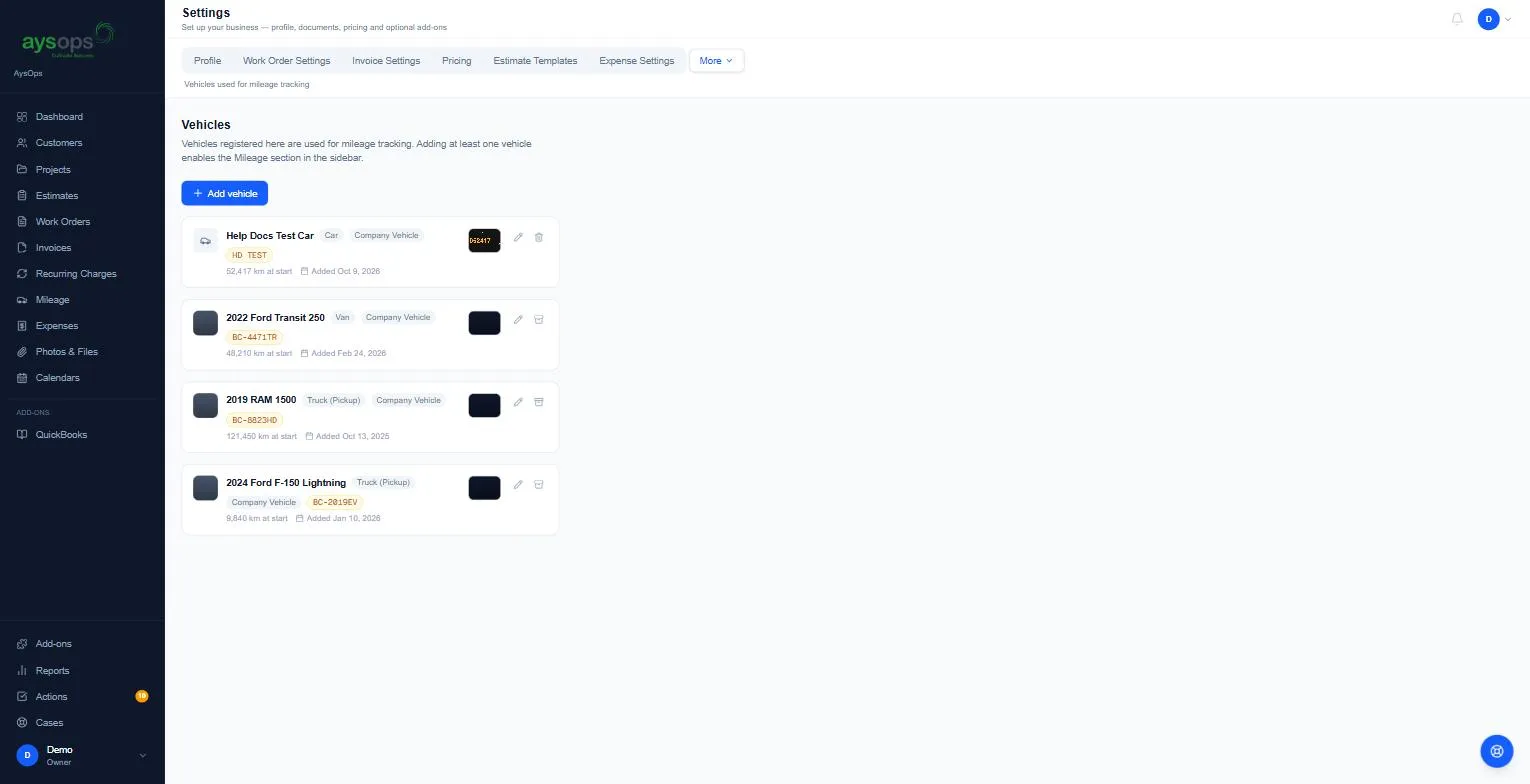Delete the Help Docs Test Car vehicle
This screenshot has width=1530, height=784.
pos(539,238)
